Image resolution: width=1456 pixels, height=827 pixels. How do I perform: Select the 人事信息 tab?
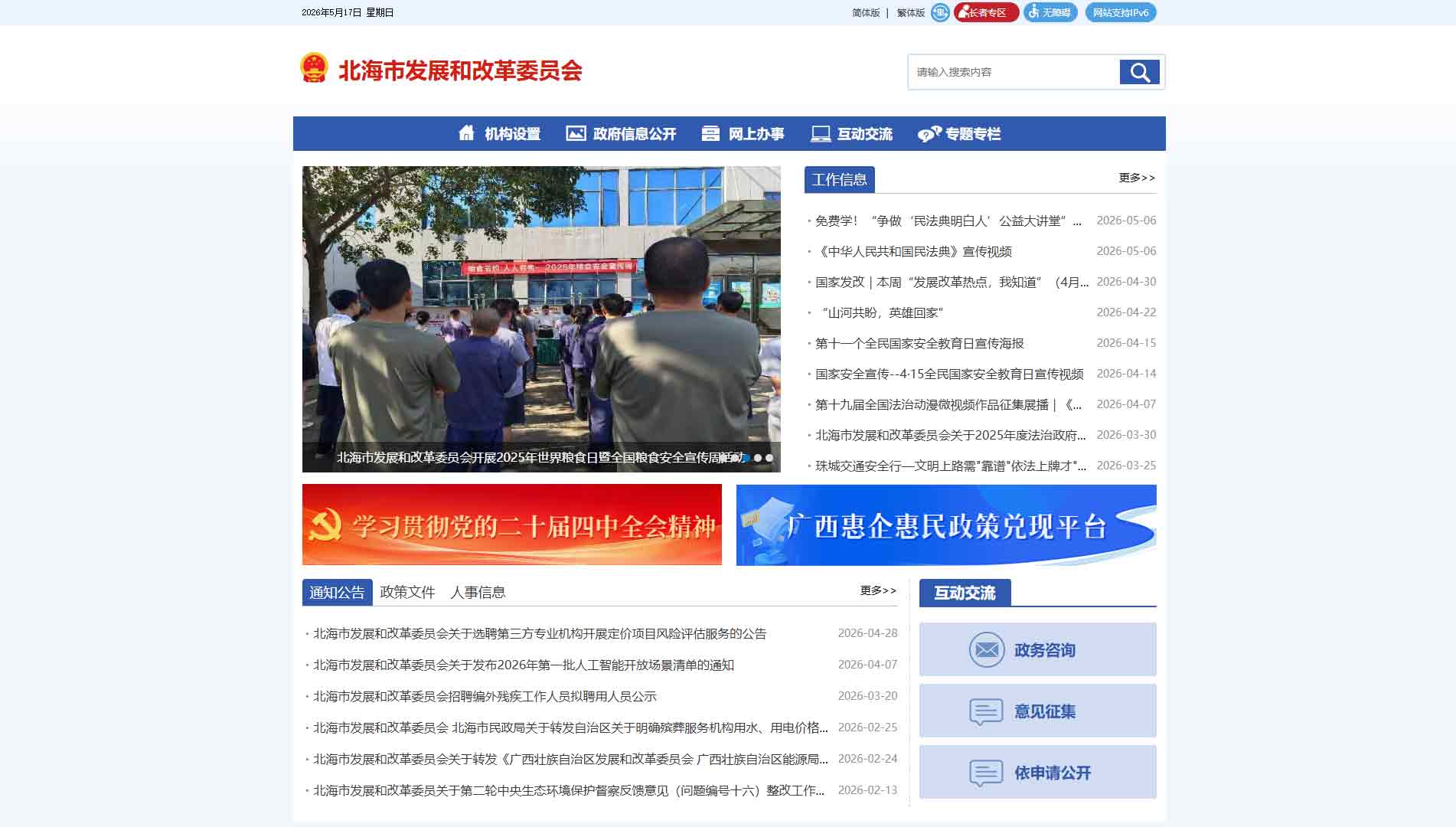478,592
